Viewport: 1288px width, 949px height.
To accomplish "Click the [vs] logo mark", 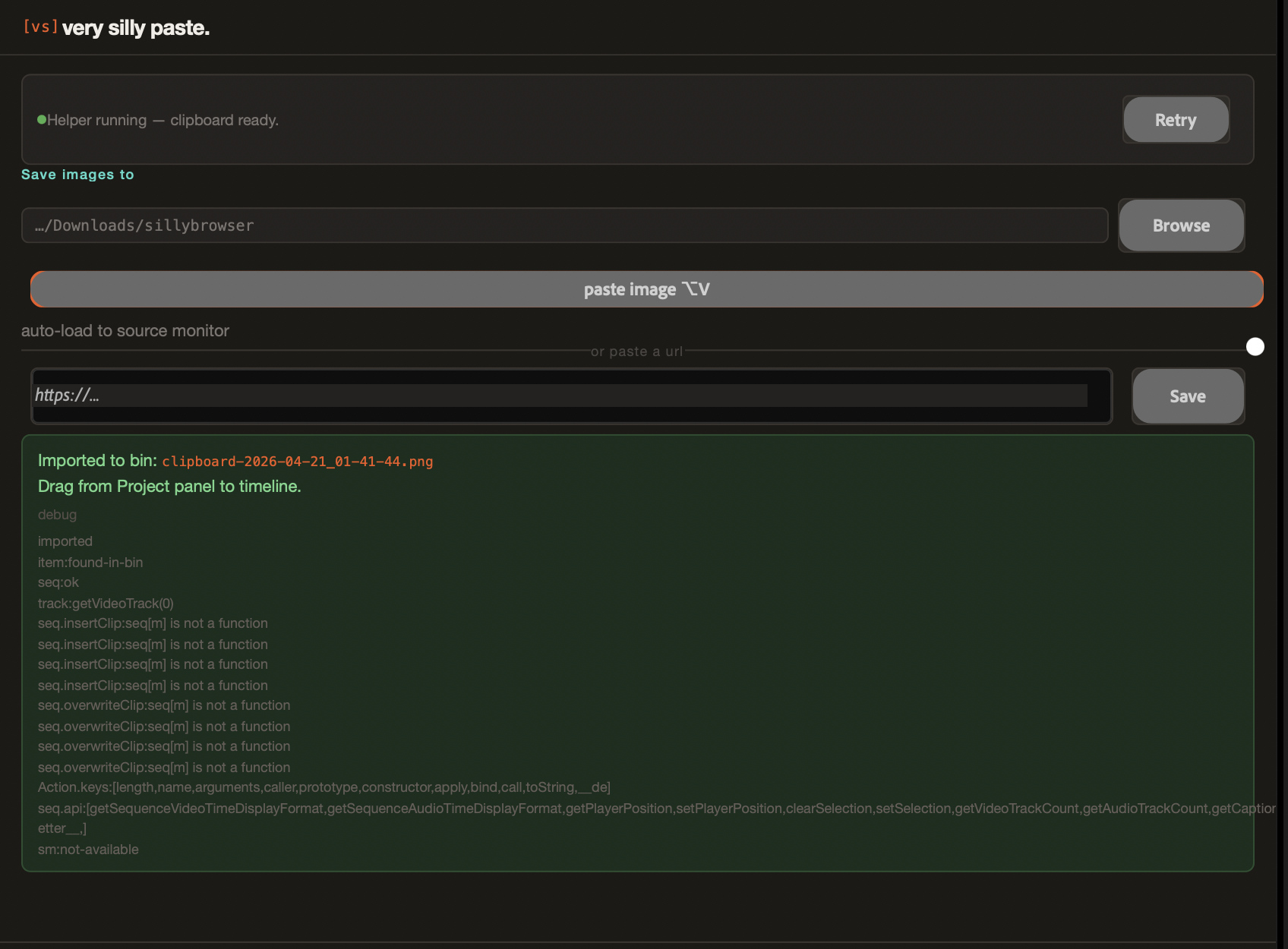I will [40, 27].
